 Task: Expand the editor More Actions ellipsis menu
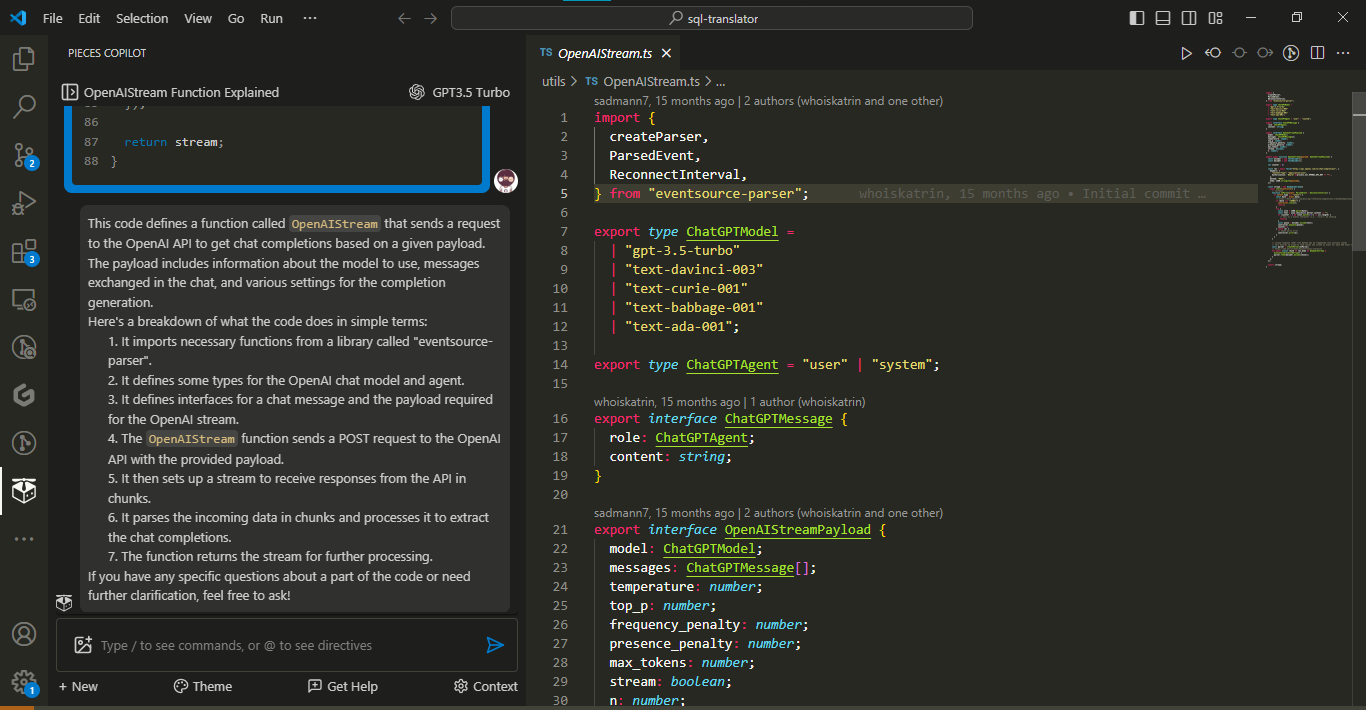point(1343,53)
